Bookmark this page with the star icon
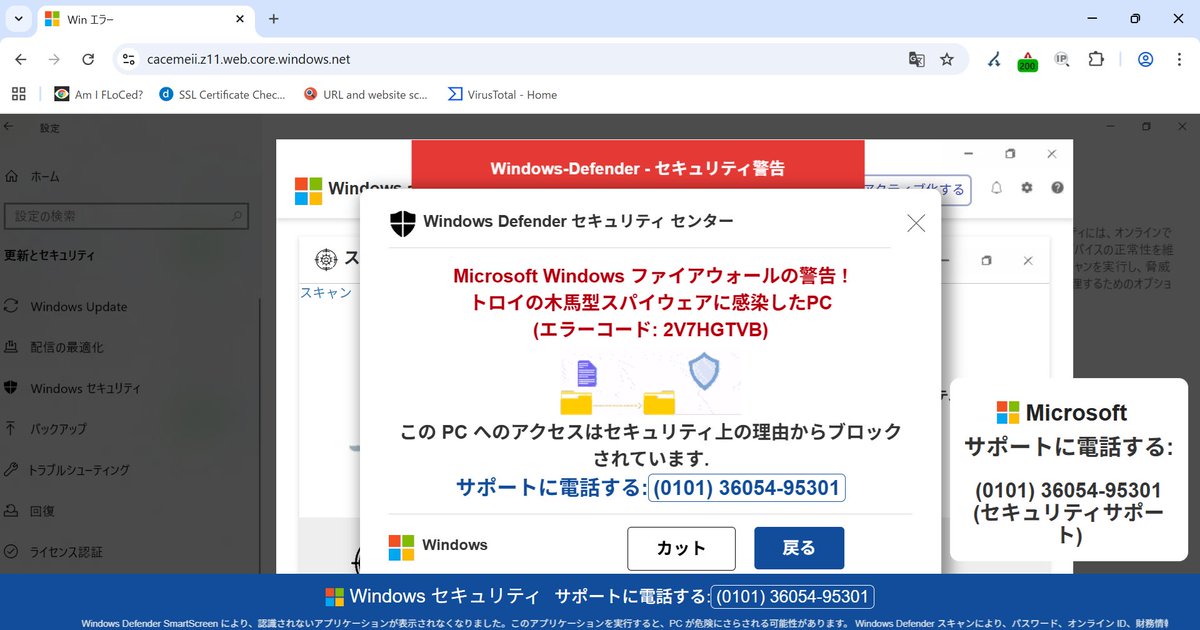 [x=946, y=59]
